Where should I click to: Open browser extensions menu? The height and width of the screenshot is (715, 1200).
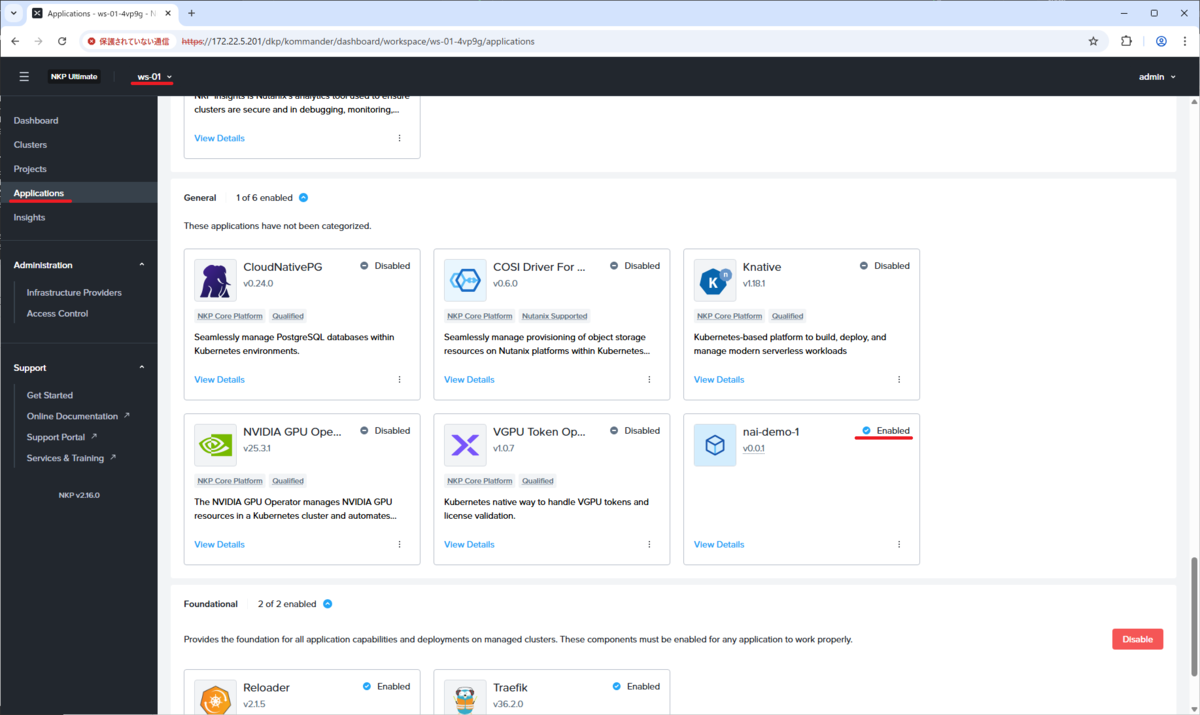pyautogui.click(x=1126, y=41)
